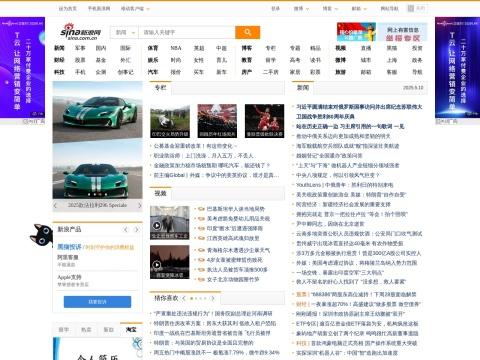Click the right purple vertical banner ad
The image size is (480, 360).
pos(457,67)
